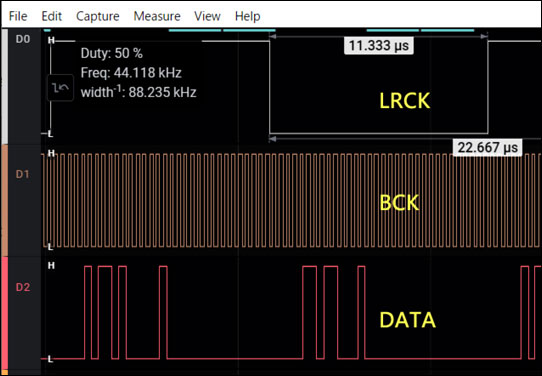Image resolution: width=542 pixels, height=376 pixels.
Task: Open the File menu
Action: (18, 16)
